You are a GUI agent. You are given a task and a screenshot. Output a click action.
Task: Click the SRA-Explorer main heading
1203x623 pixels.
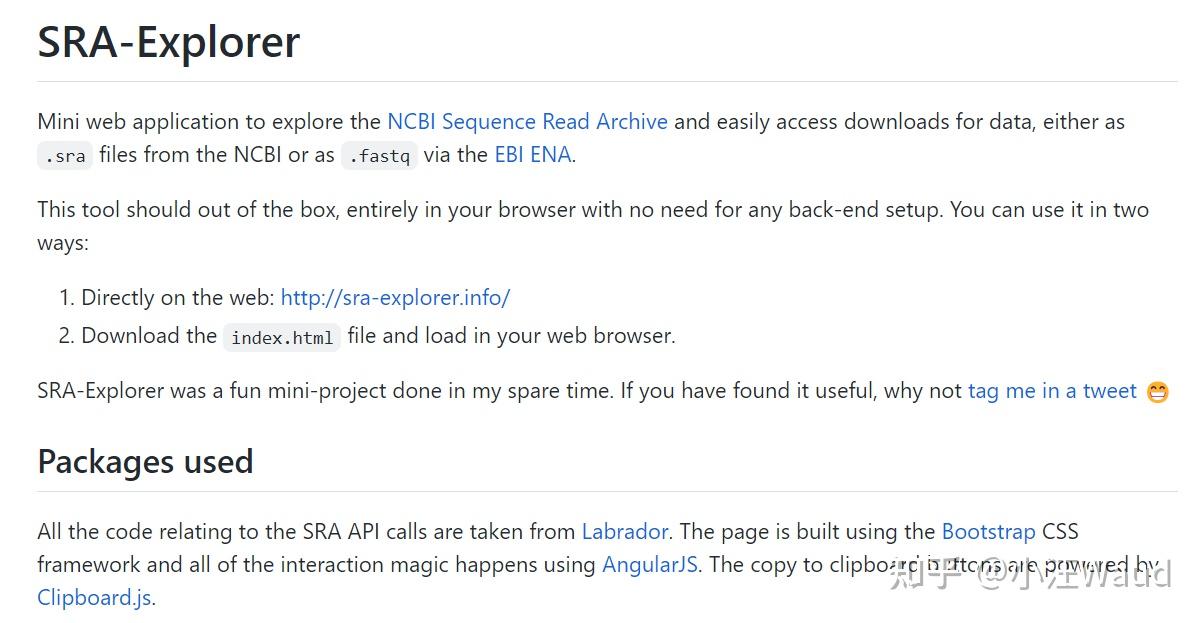coord(168,42)
